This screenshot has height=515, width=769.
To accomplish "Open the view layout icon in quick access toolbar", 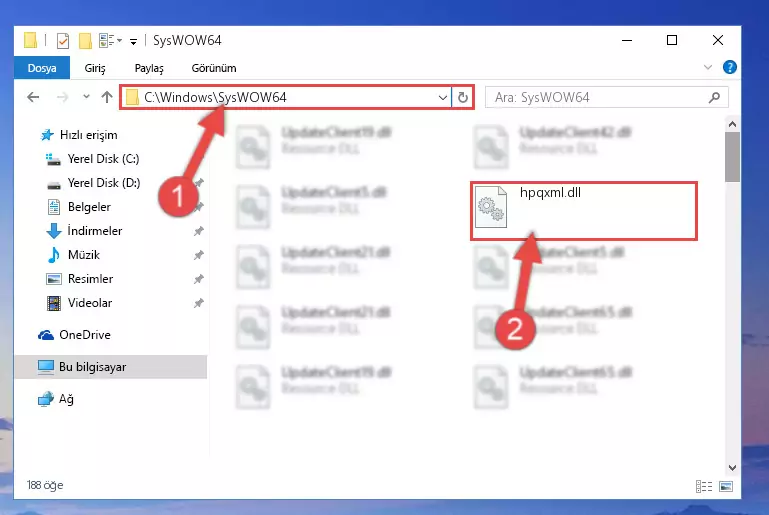I will click(106, 40).
